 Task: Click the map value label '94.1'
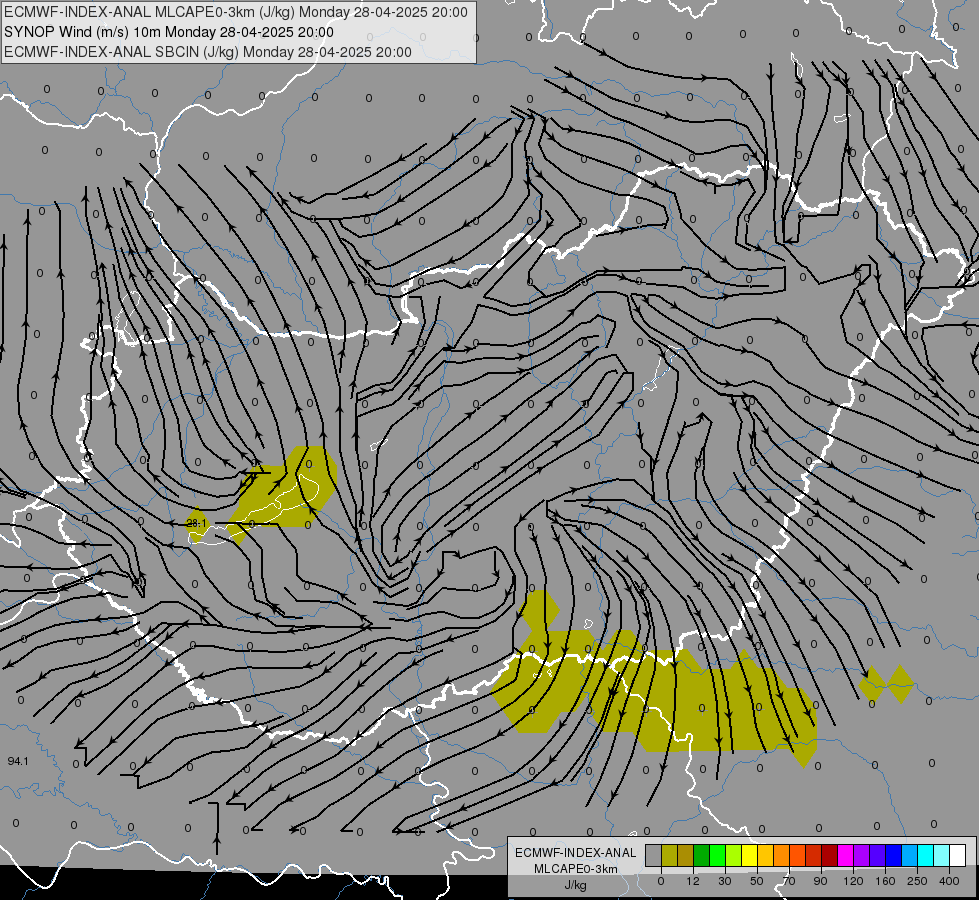[18, 761]
